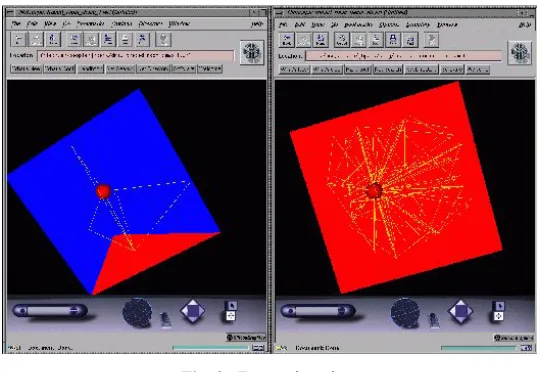
Task: Click the Netscape logo in the red cube window
Action: pos(520,53)
